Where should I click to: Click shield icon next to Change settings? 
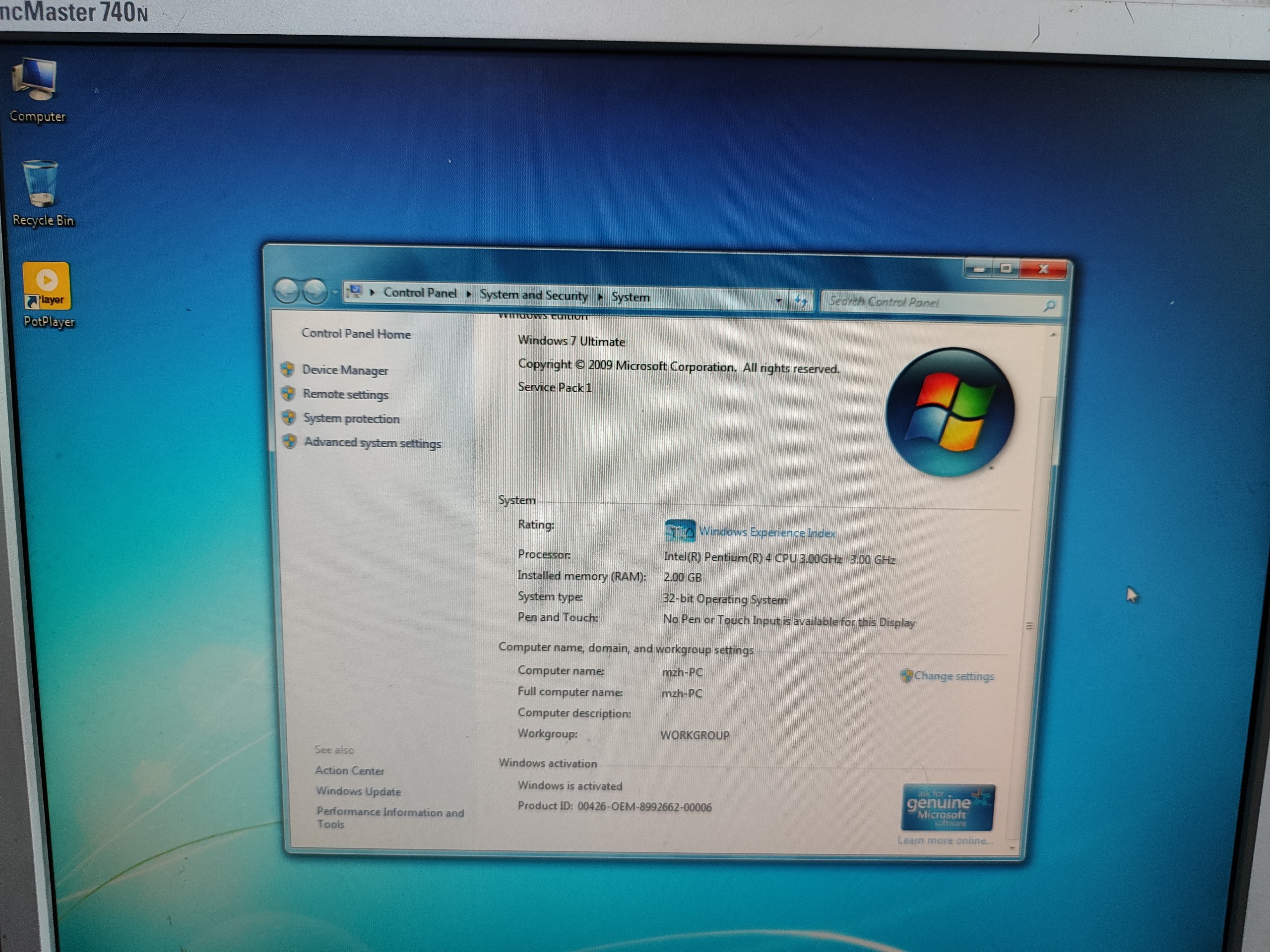coord(906,675)
